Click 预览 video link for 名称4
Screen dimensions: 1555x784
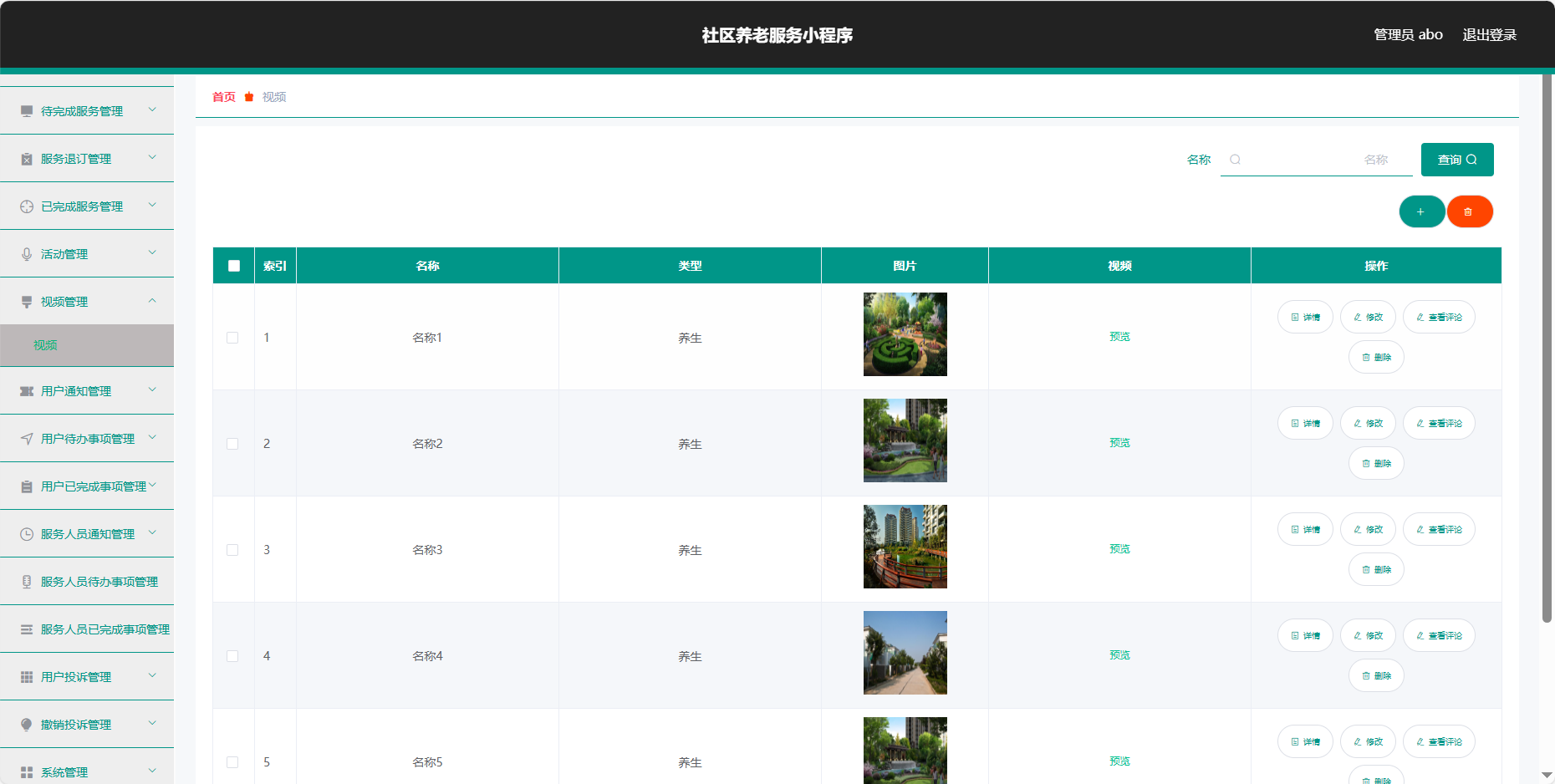click(x=1119, y=655)
